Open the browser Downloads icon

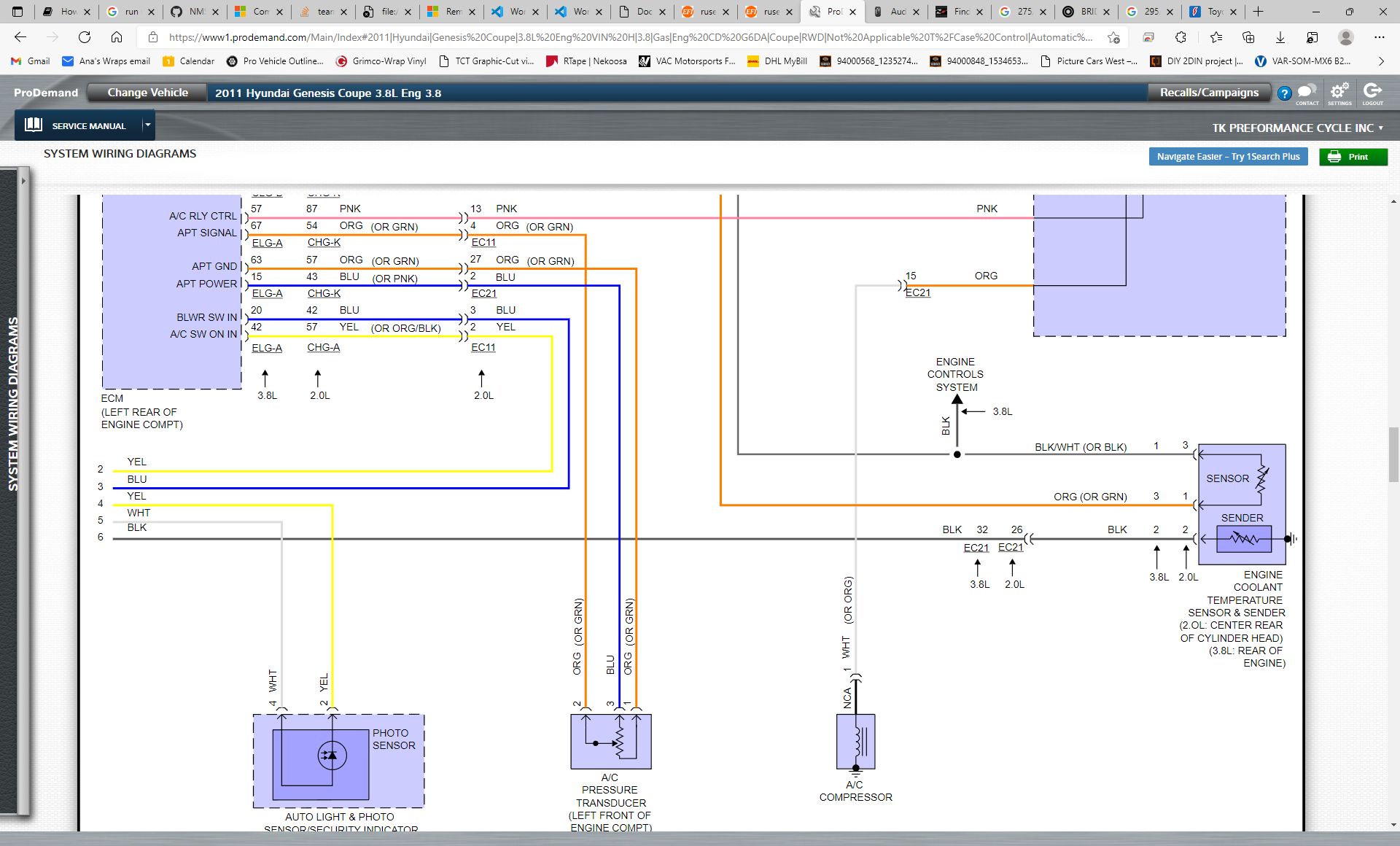coord(1280,37)
